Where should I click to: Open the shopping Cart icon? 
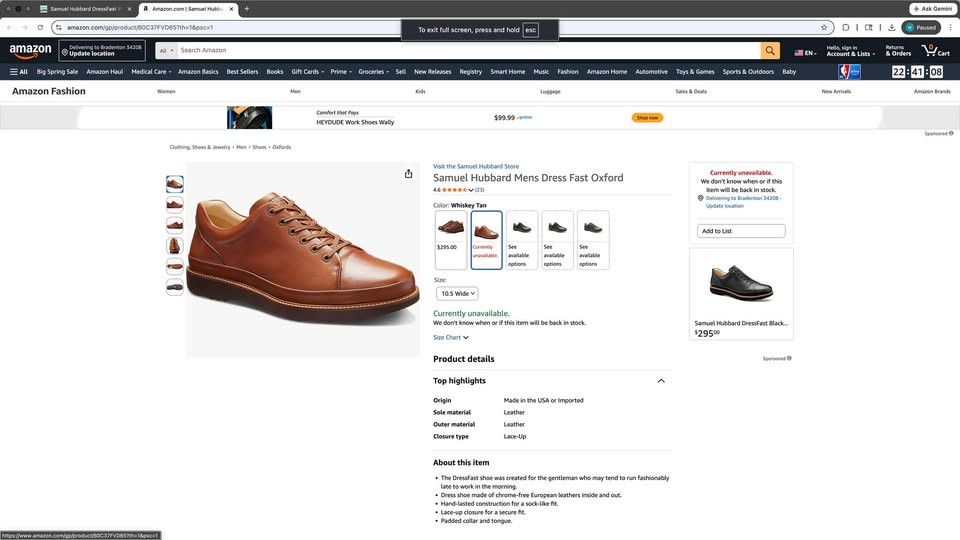coord(936,50)
